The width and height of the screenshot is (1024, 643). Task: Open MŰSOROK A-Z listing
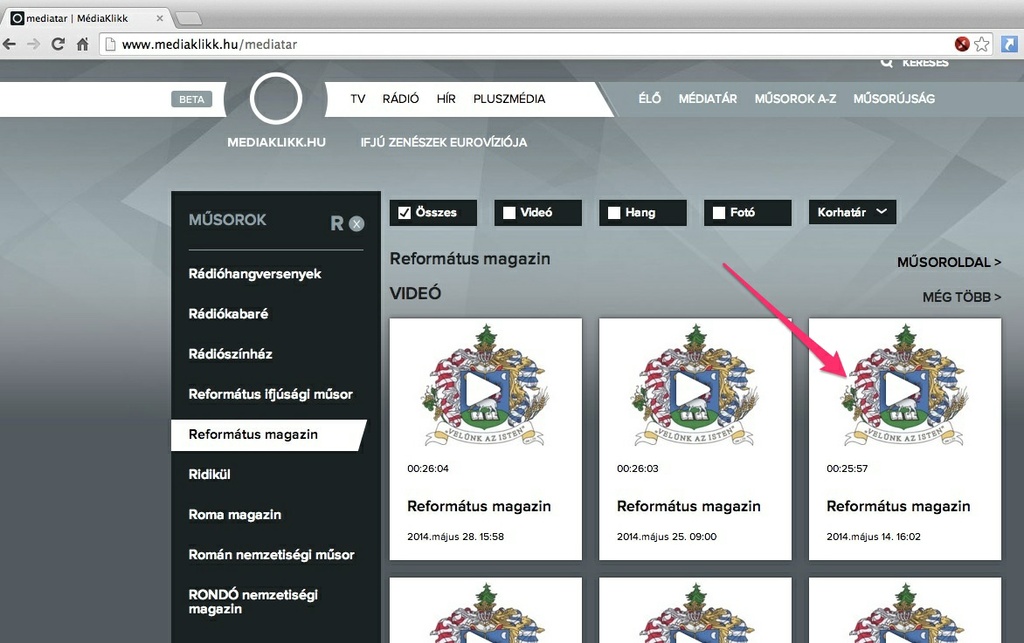coord(795,99)
